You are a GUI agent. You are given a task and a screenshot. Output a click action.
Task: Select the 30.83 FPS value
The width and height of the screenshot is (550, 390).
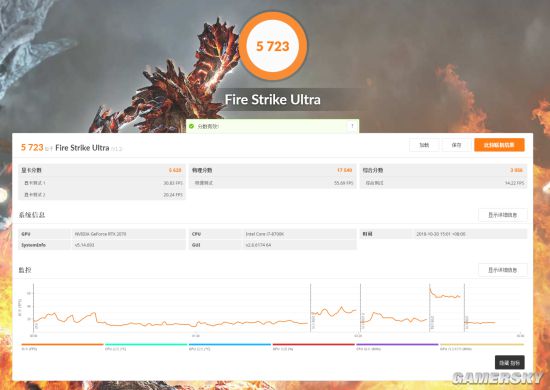click(x=173, y=183)
